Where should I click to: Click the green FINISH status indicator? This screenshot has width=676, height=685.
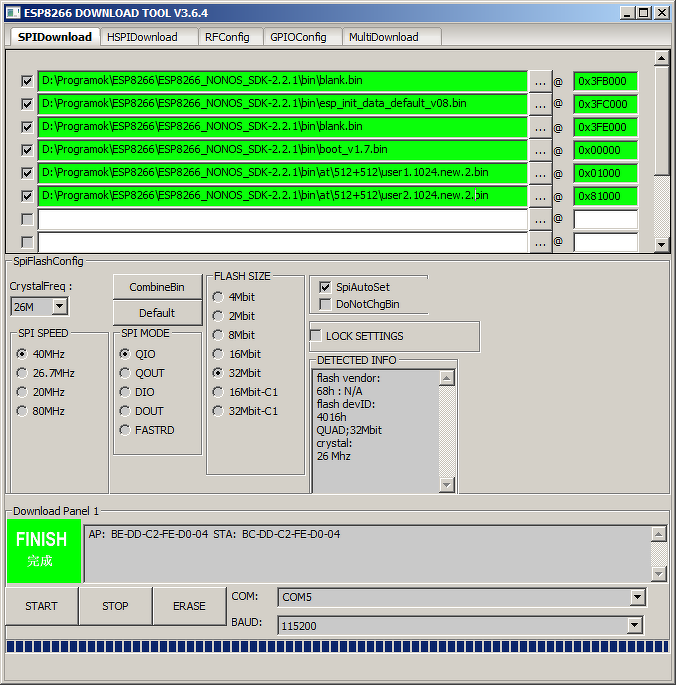pyautogui.click(x=44, y=551)
